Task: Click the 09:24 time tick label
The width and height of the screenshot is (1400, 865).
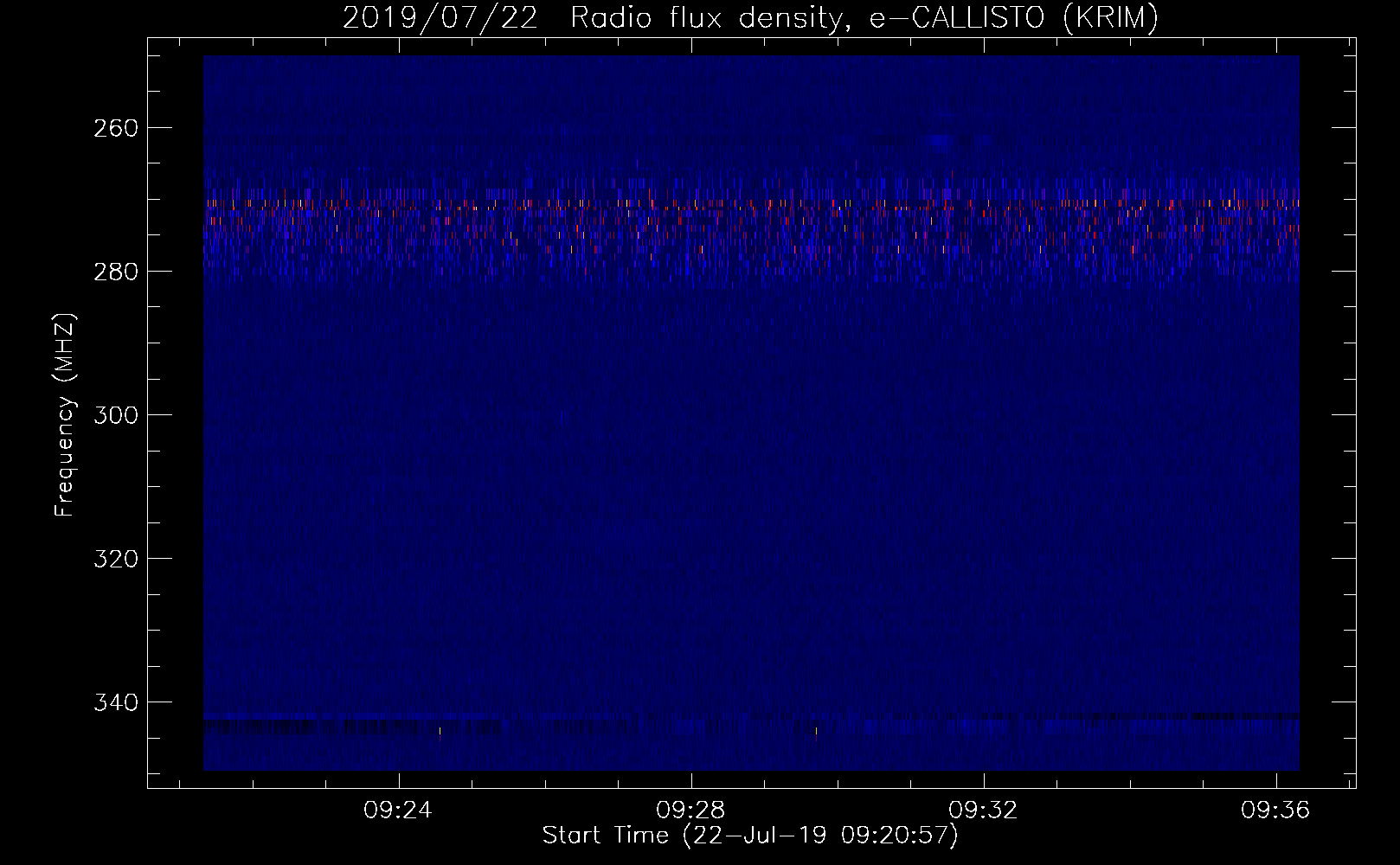Action: [397, 811]
